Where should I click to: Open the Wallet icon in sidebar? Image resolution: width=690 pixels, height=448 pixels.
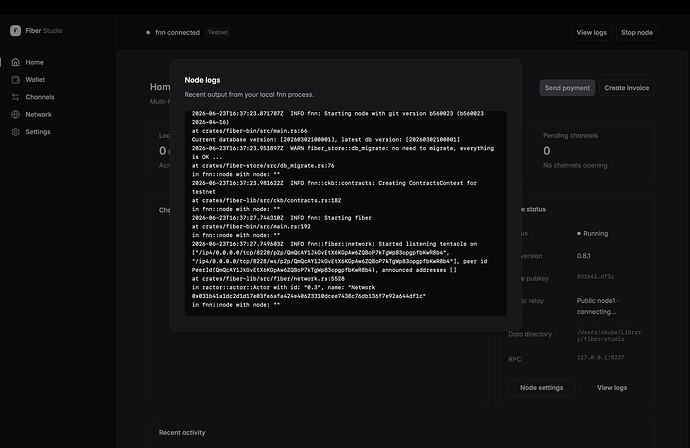15,80
